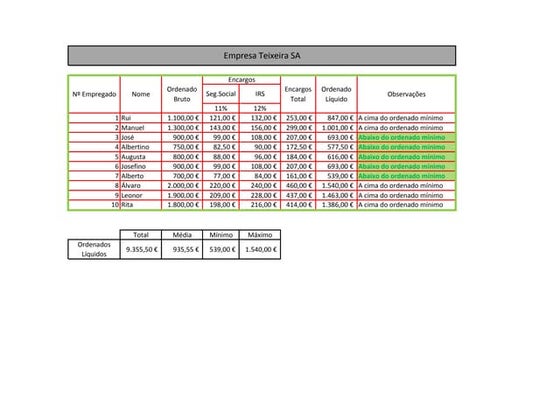Select the 'IRS' header cell
Viewport: 560px width, 396px height.
click(x=260, y=94)
